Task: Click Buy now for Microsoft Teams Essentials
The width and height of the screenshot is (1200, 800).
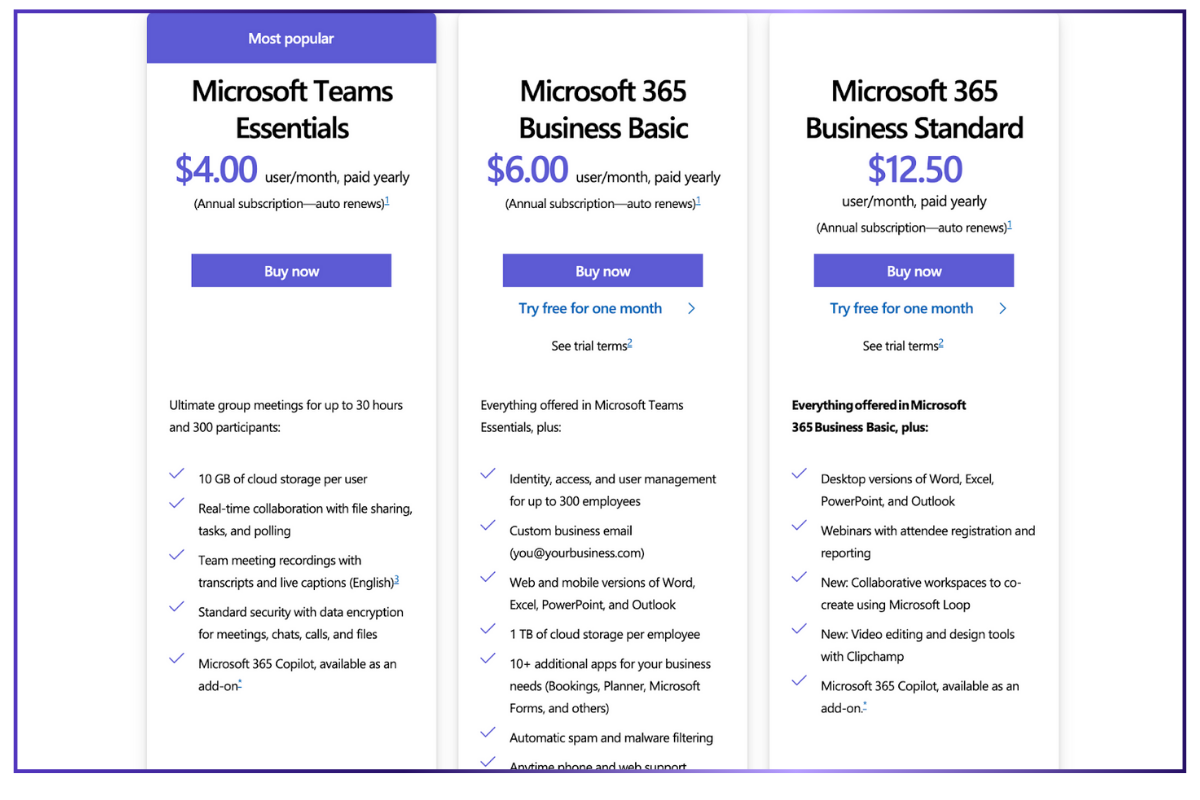Action: (x=291, y=271)
